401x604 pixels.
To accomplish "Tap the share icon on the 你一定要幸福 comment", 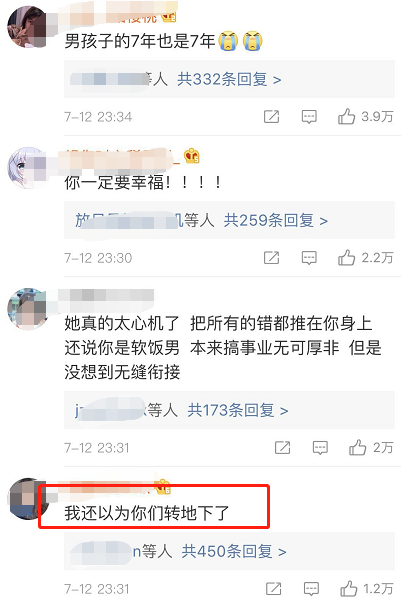I will tap(272, 257).
